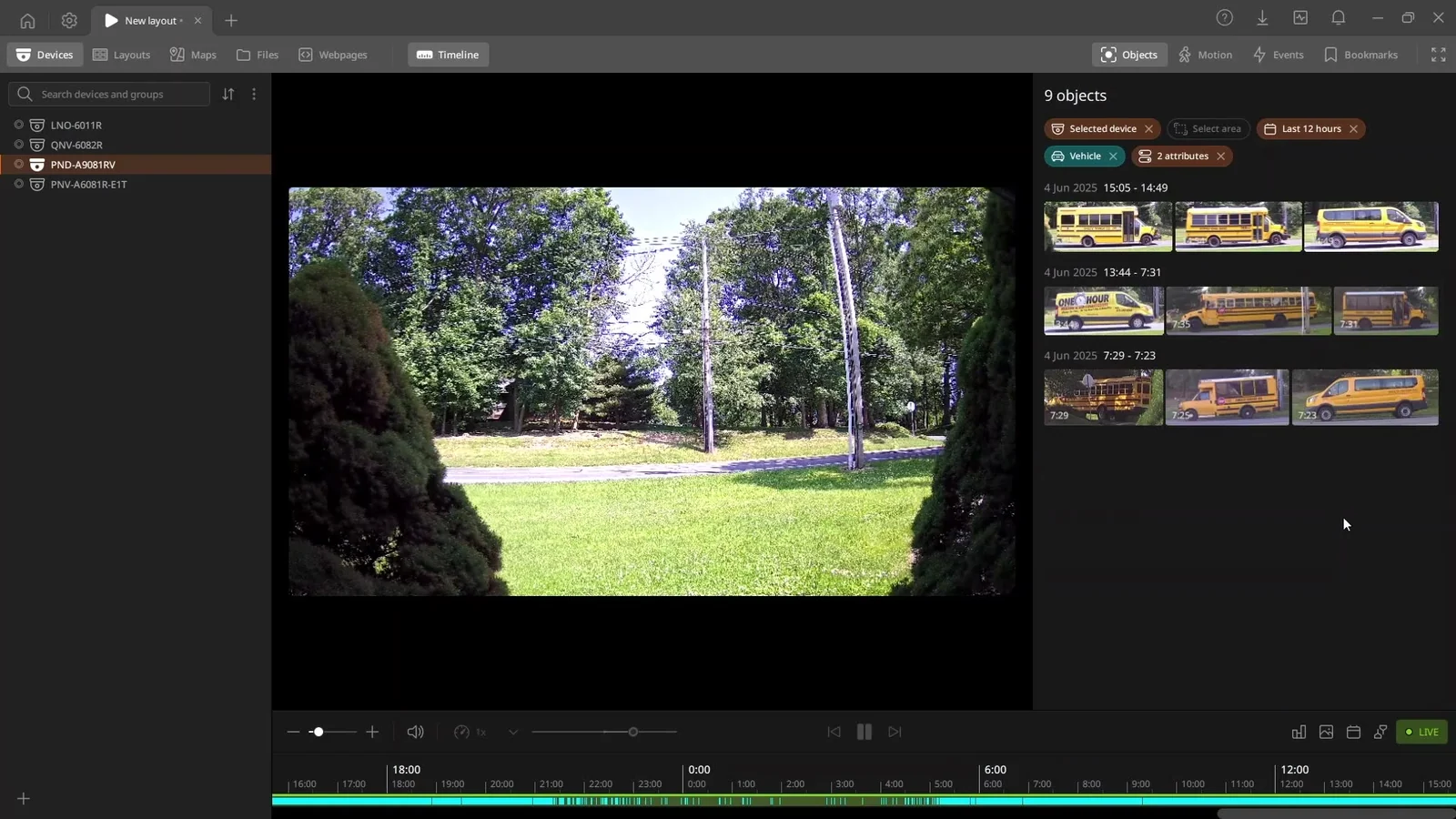Open the home screen icon
Screen dimensions: 1456x819
point(27,20)
